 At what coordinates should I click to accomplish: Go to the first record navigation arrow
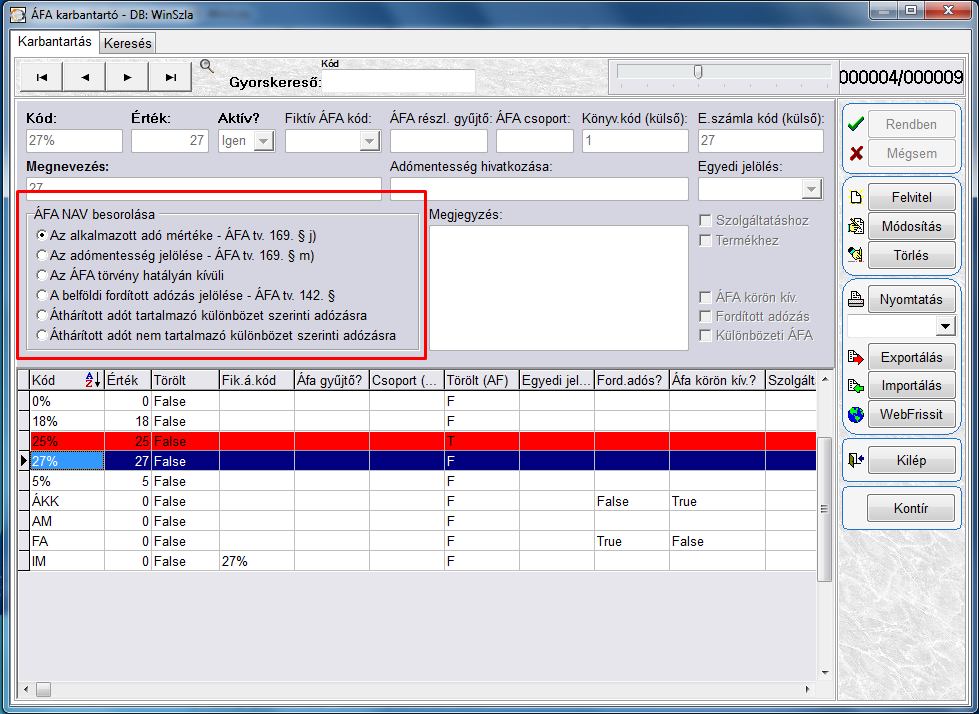click(x=41, y=77)
